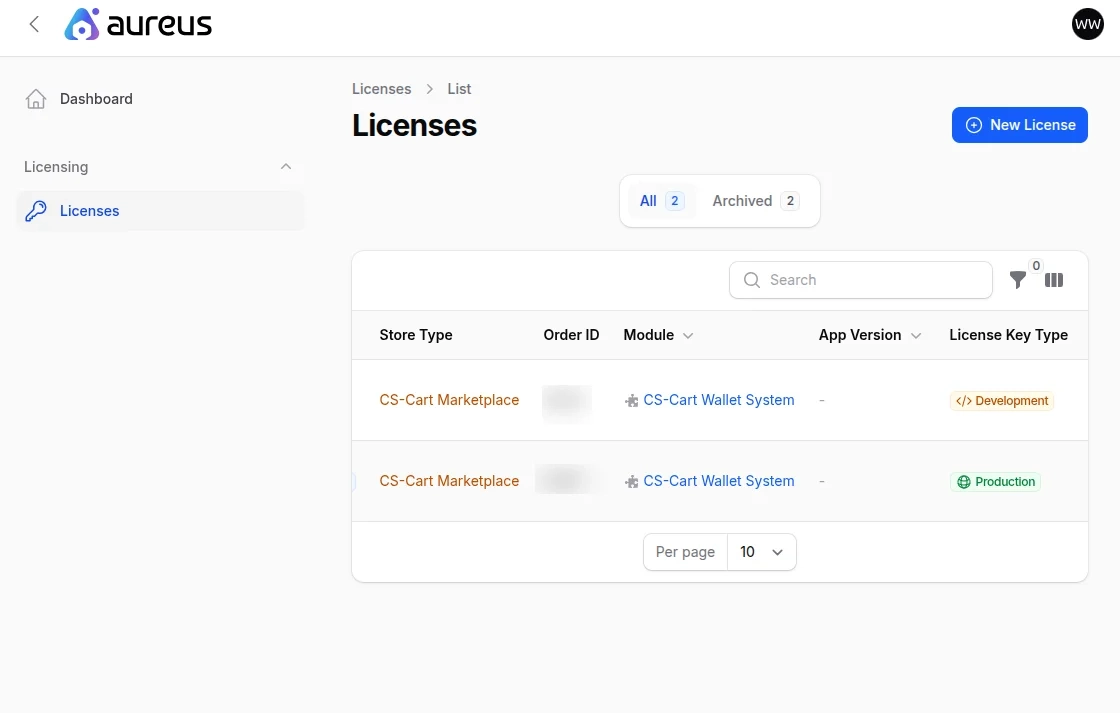Open the WW user avatar menu

point(1087,23)
